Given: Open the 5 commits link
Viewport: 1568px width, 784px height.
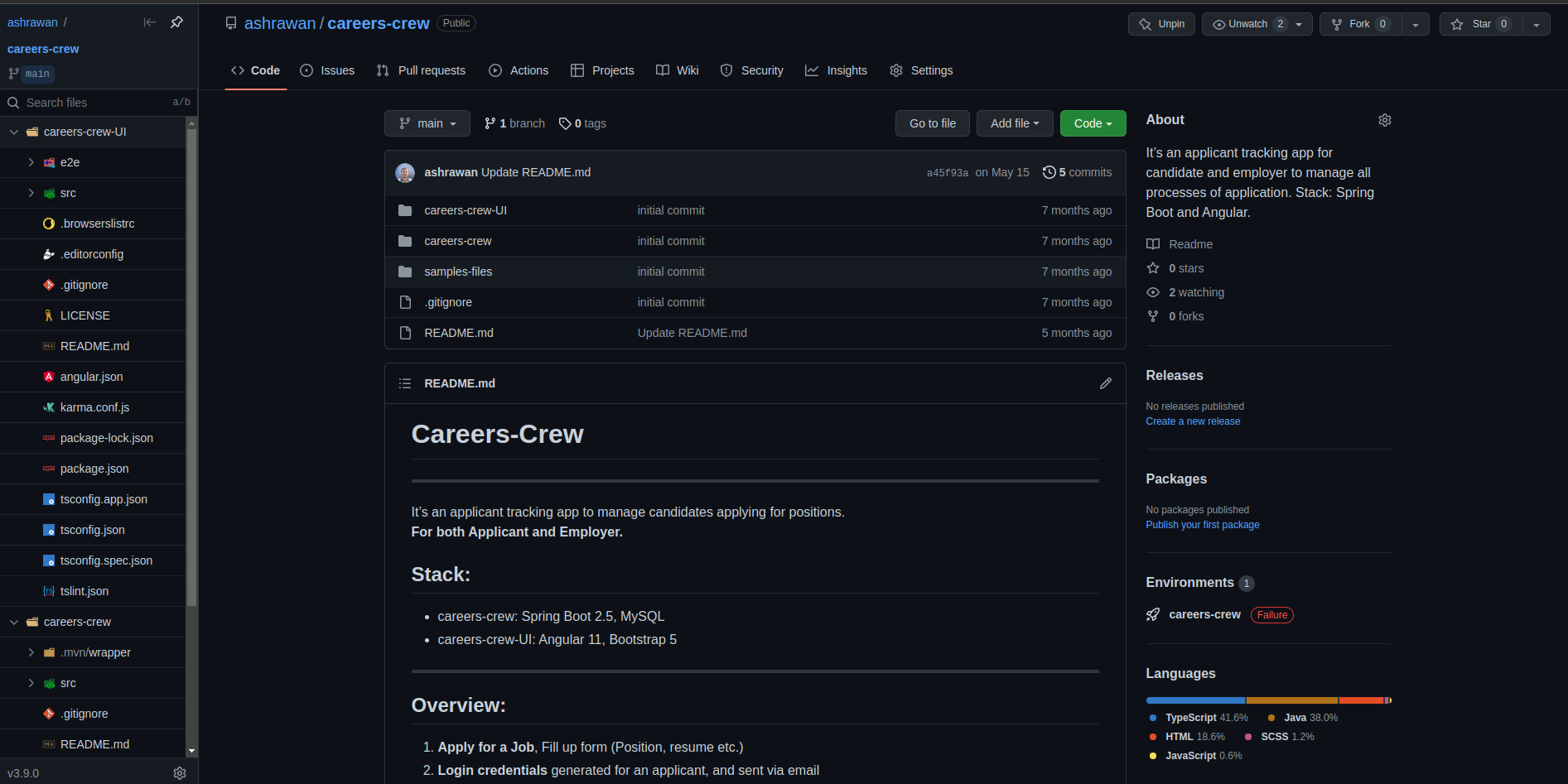Looking at the screenshot, I should (1078, 172).
